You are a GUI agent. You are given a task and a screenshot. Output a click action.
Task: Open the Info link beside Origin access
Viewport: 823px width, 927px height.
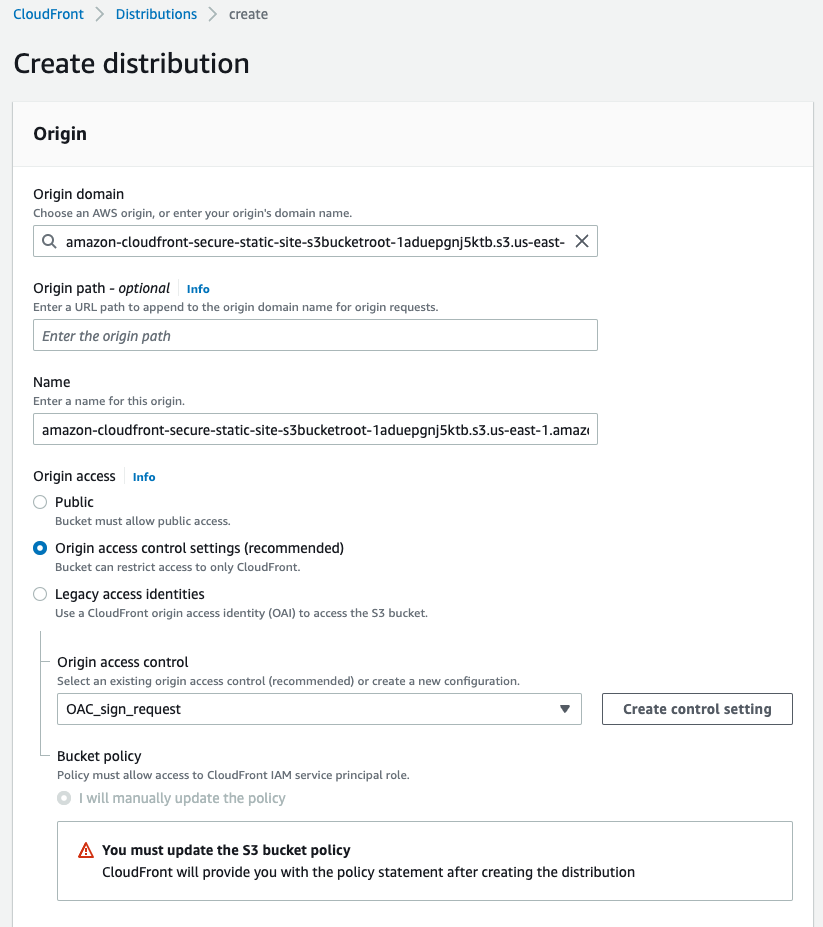point(143,477)
